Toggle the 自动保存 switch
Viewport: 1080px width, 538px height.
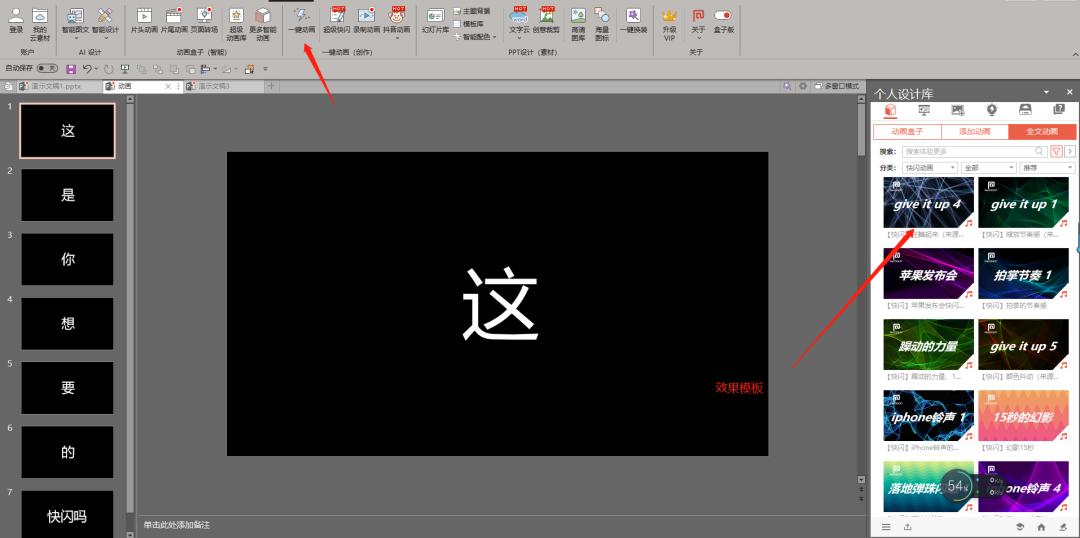click(x=47, y=68)
